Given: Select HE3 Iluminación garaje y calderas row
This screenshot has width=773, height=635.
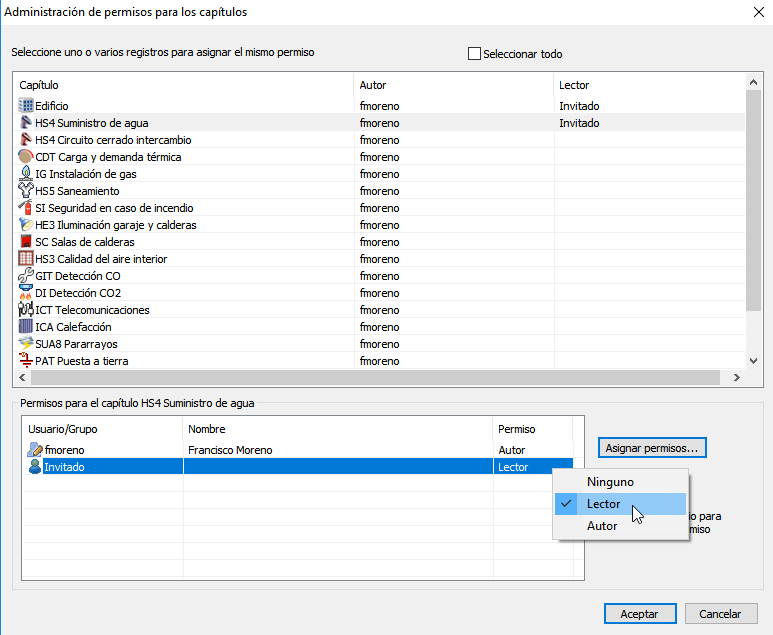Looking at the screenshot, I should (x=380, y=225).
